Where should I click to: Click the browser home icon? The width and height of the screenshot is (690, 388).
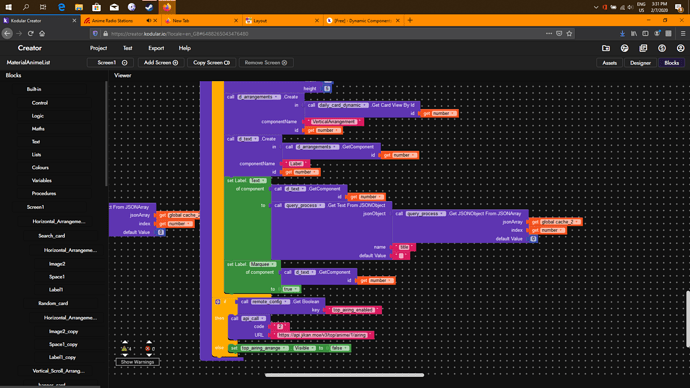pos(42,33)
